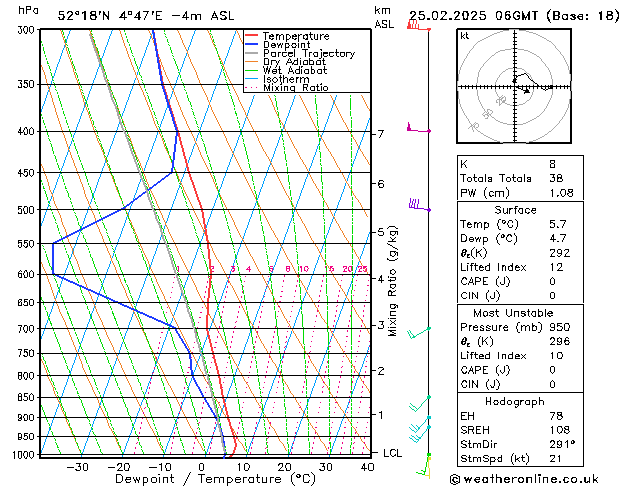The height and width of the screenshot is (486, 629).
Task: Click the 400 hPa pressure label
Action: coord(28,132)
